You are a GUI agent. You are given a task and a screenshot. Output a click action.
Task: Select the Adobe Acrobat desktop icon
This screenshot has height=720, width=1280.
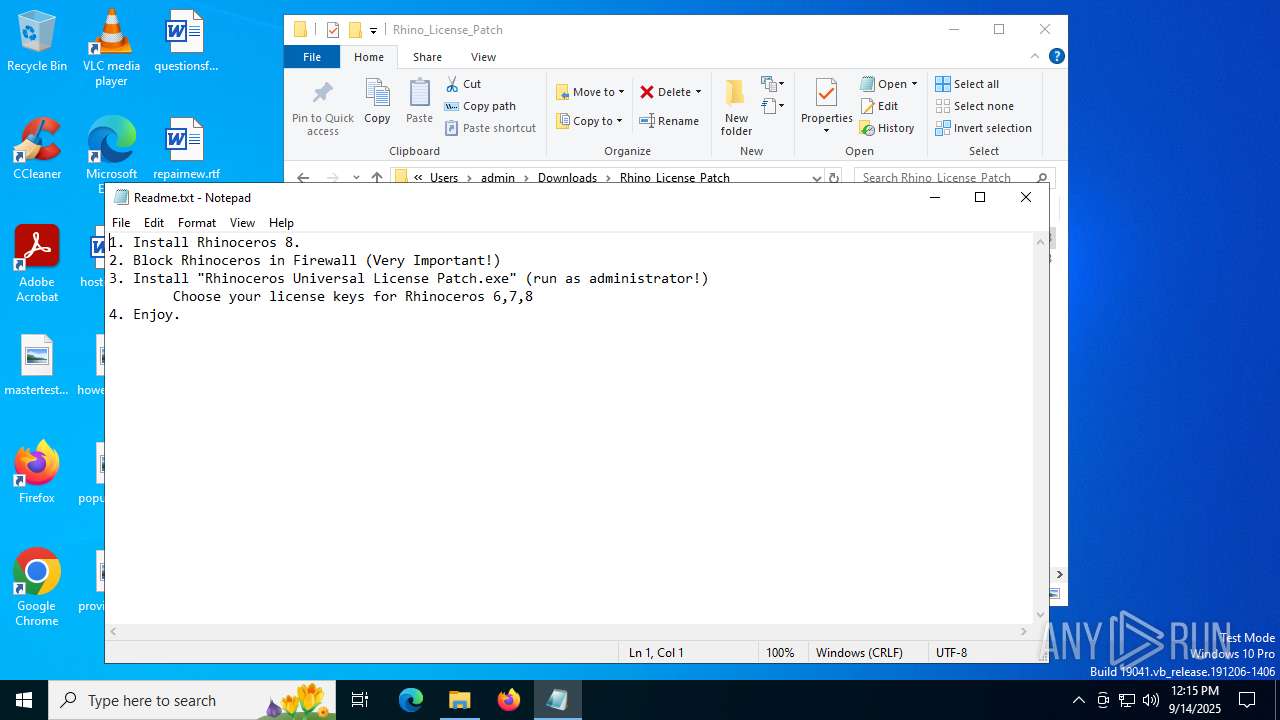coord(37,264)
